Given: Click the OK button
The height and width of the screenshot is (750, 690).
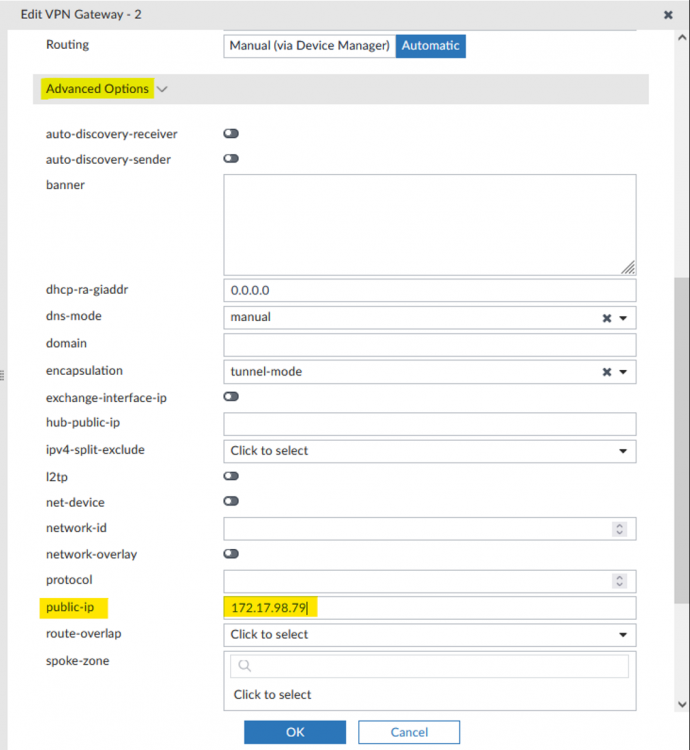Looking at the screenshot, I should pos(295,732).
